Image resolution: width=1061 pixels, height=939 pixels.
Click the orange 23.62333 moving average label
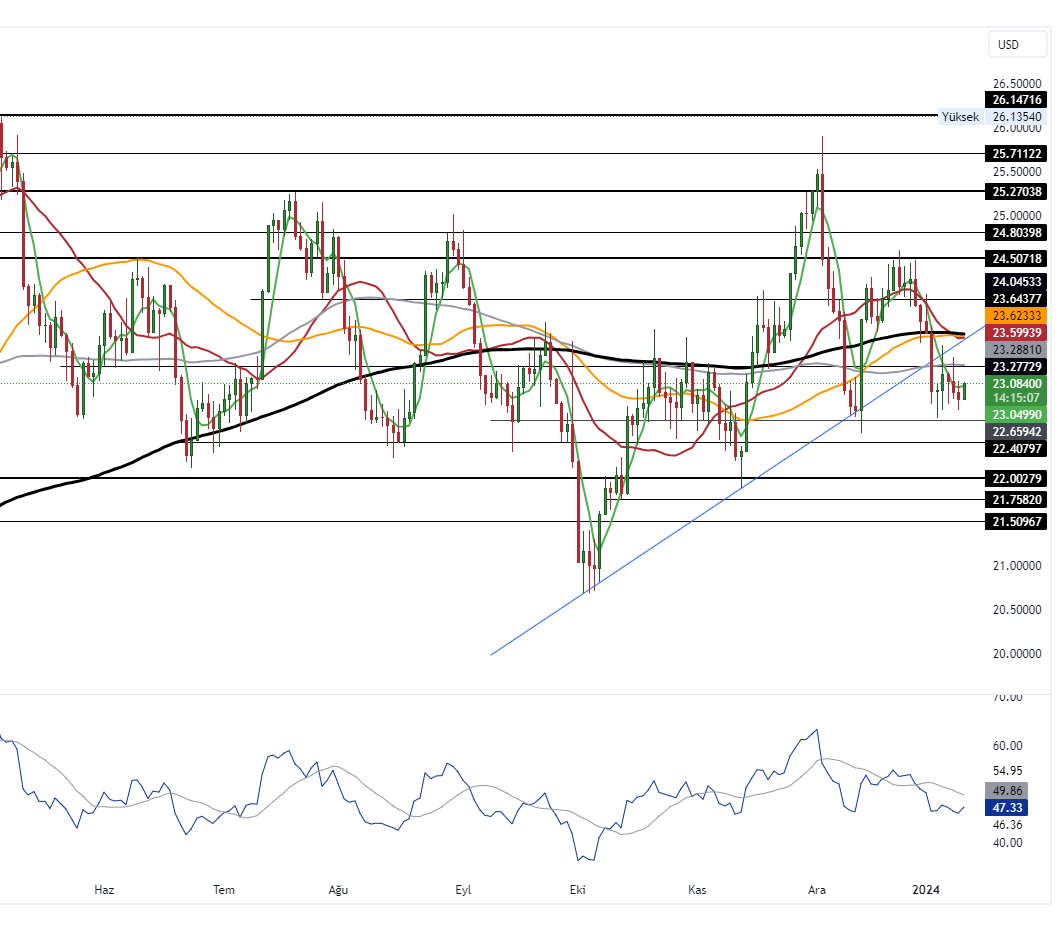(1016, 315)
